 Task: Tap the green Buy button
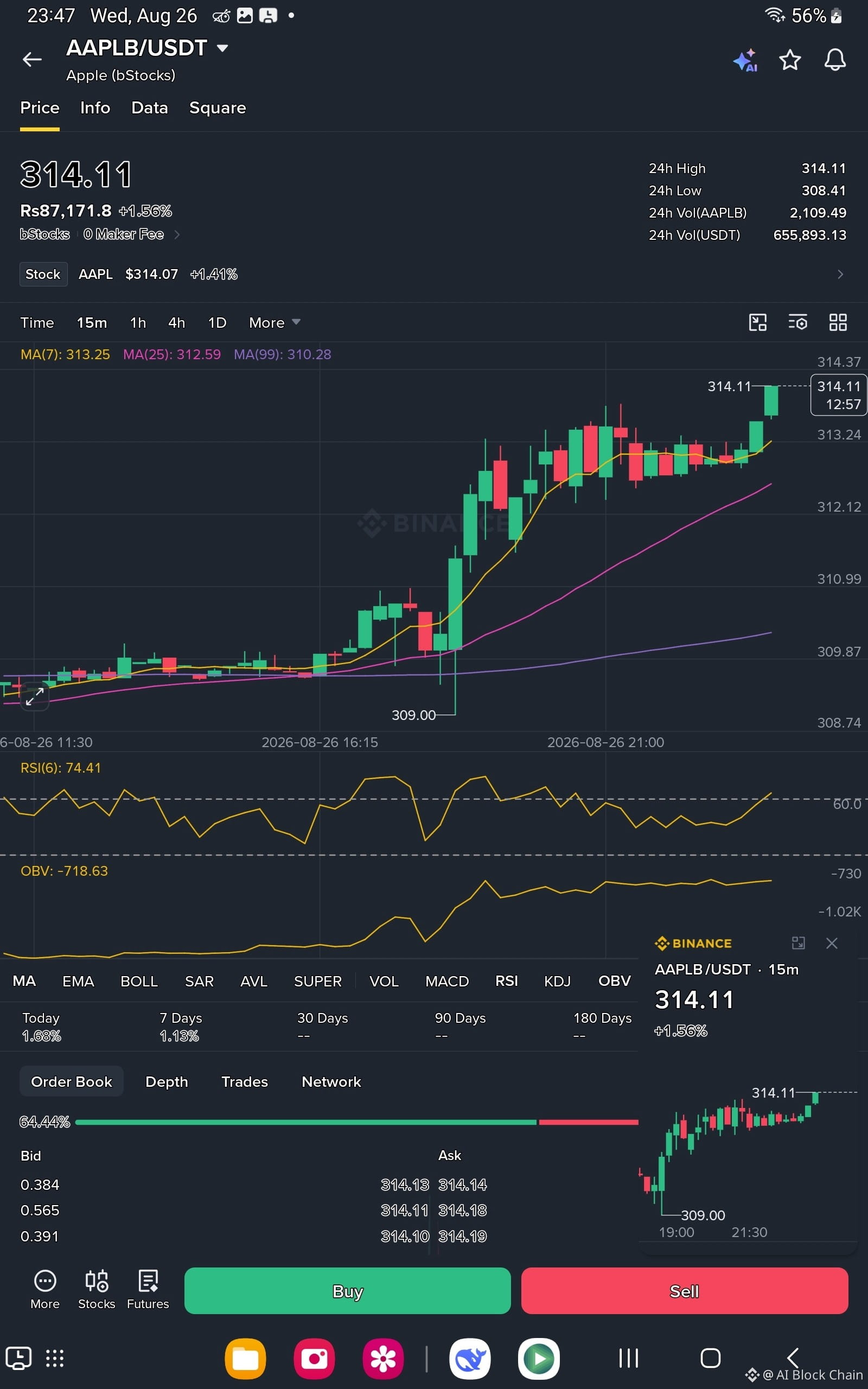[x=347, y=1291]
